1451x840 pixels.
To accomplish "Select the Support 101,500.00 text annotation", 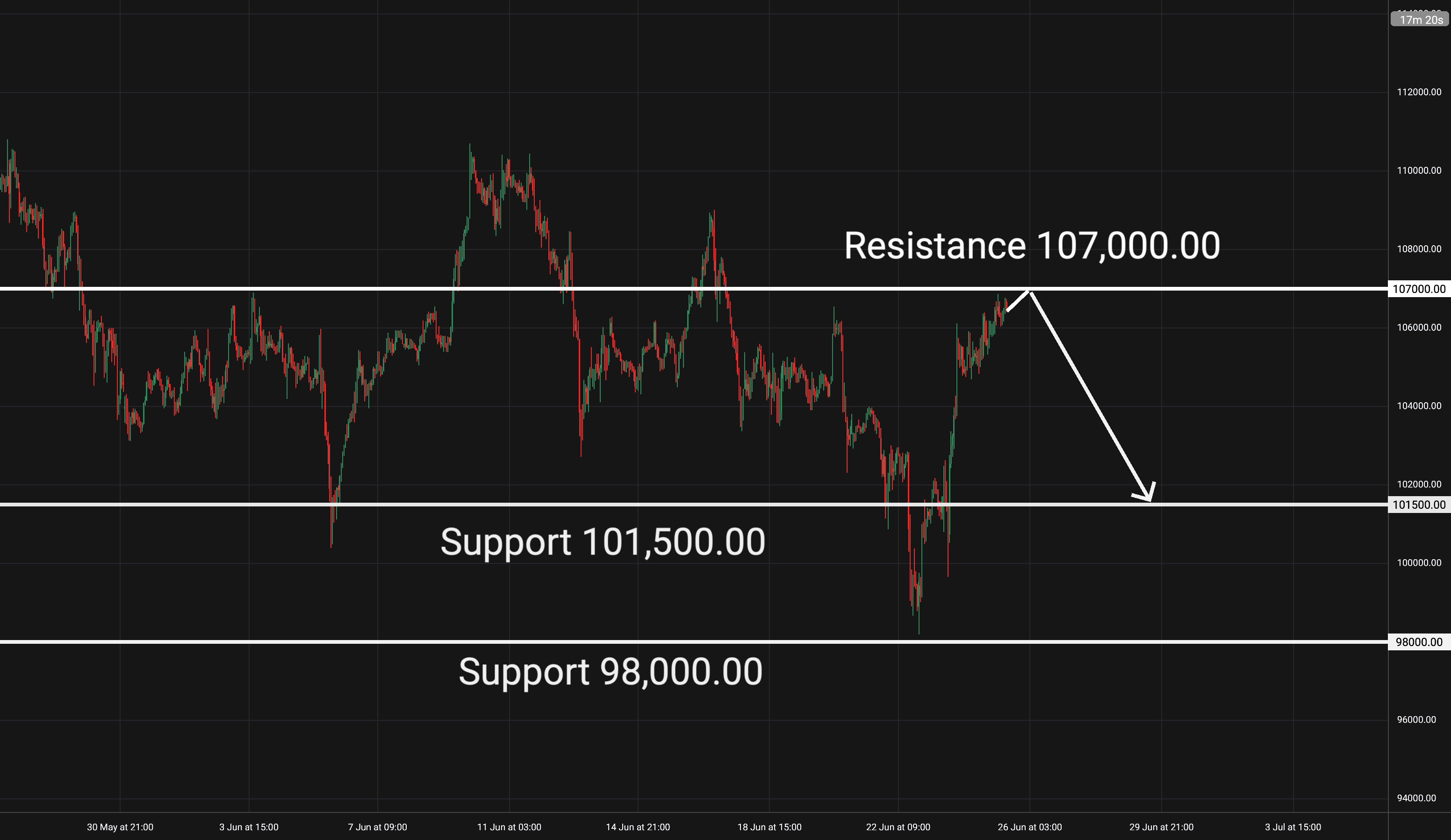I will [x=603, y=542].
